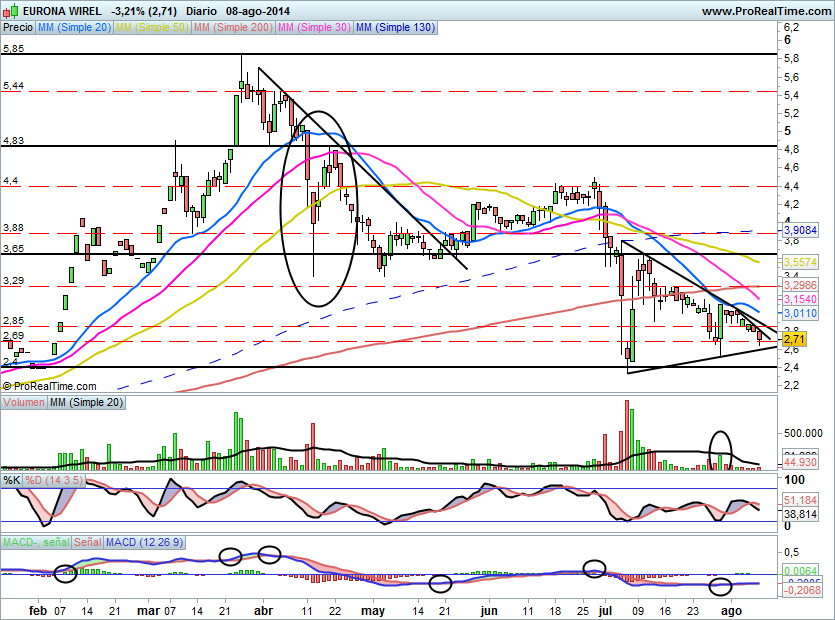The image size is (835, 620).
Task: Click the candlestick icon beside EURONA WIREL
Action: (x=12, y=10)
